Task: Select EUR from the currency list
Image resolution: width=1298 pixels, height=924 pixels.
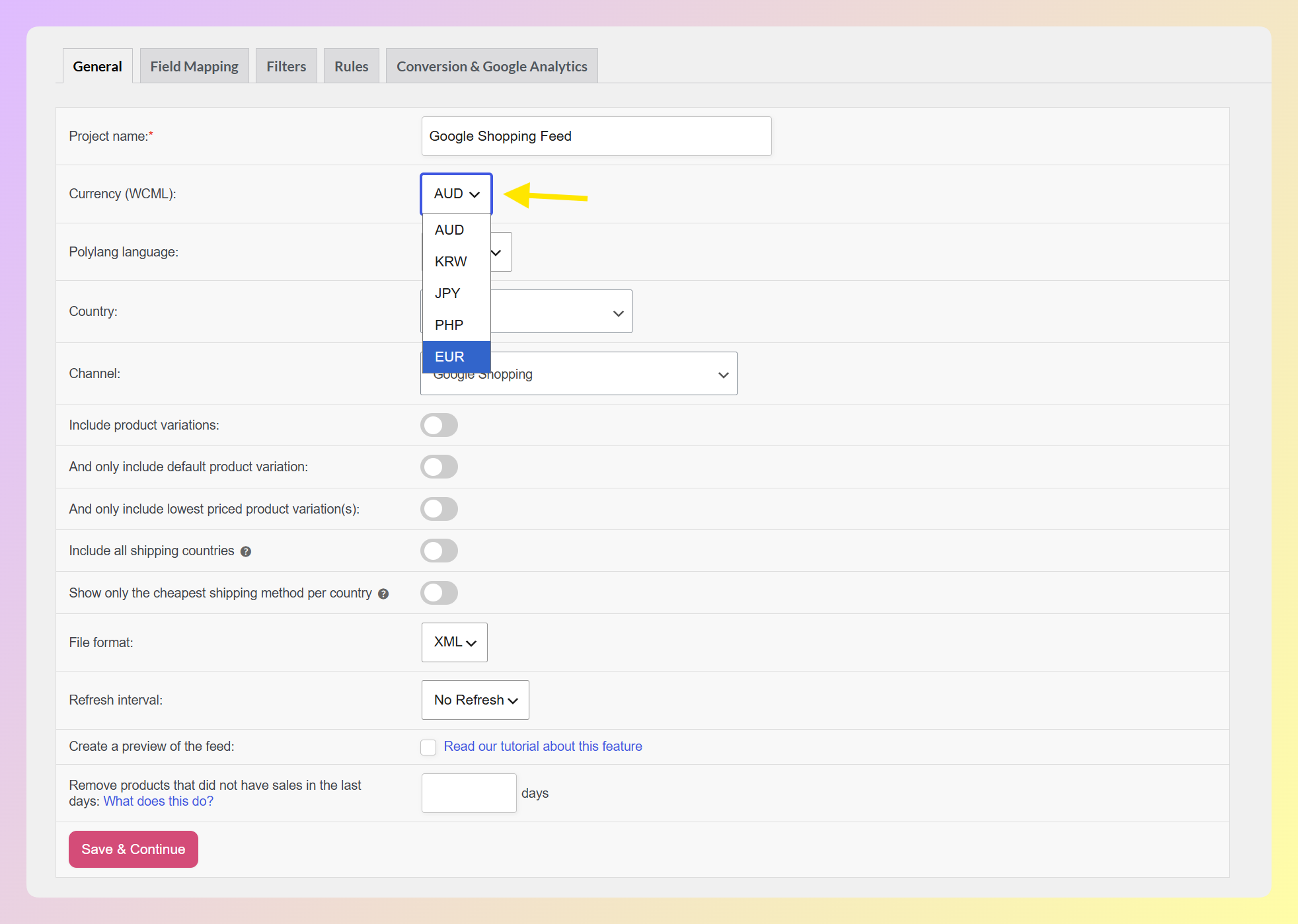Action: pyautogui.click(x=457, y=357)
